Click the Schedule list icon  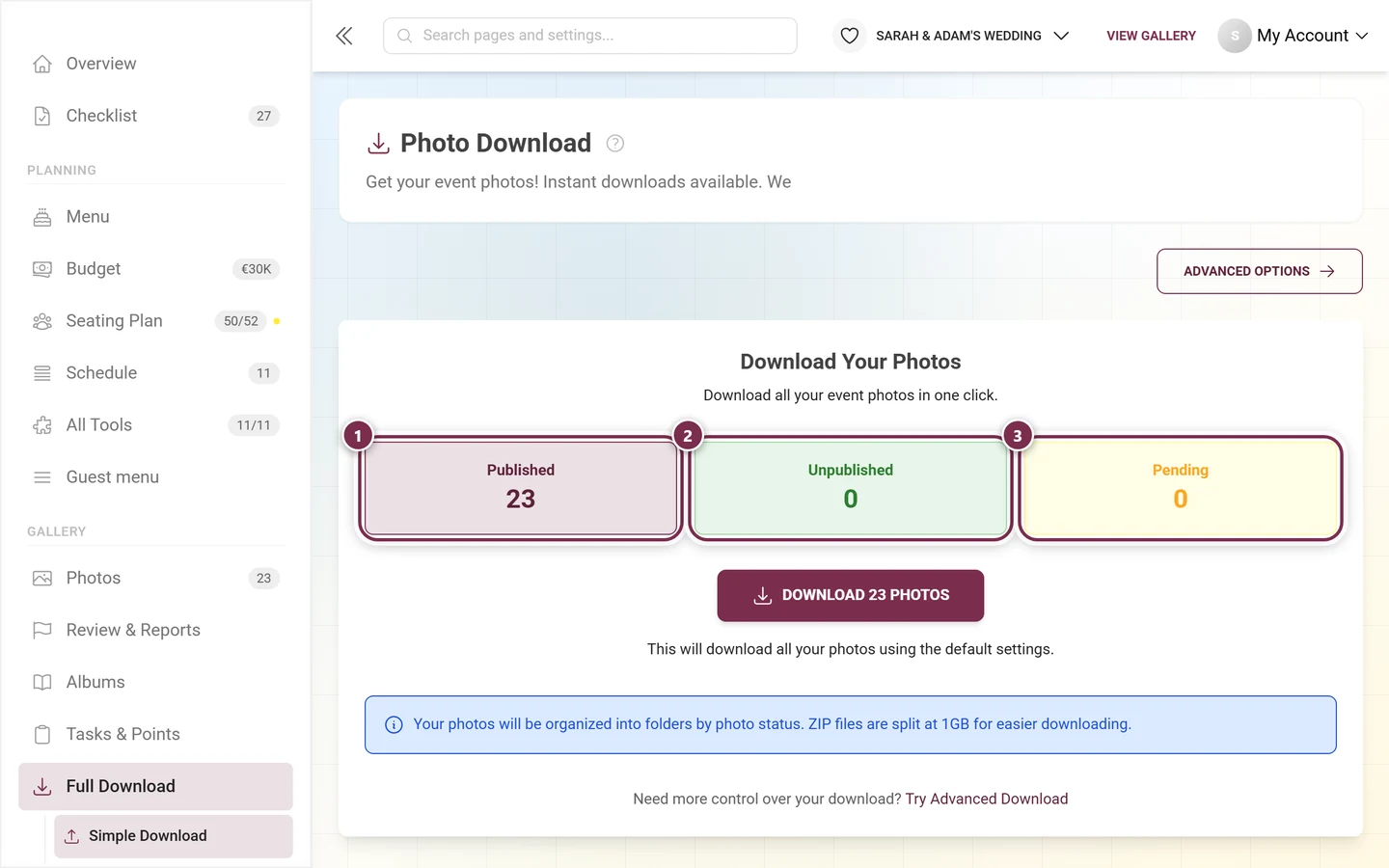(42, 373)
